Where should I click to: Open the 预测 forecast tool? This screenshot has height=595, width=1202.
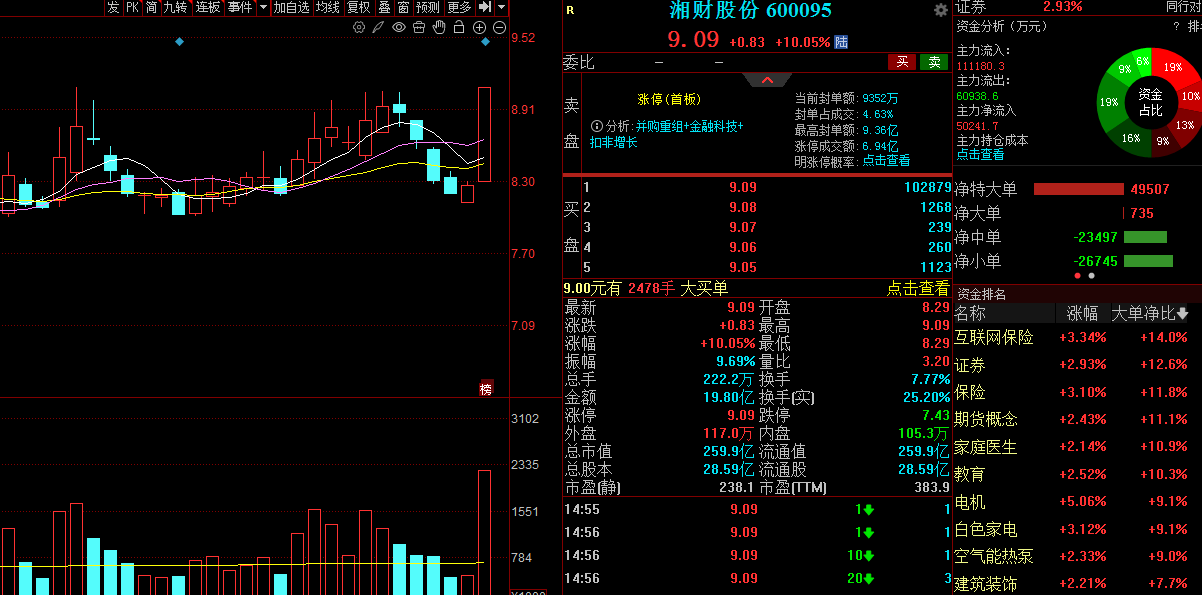pos(428,7)
